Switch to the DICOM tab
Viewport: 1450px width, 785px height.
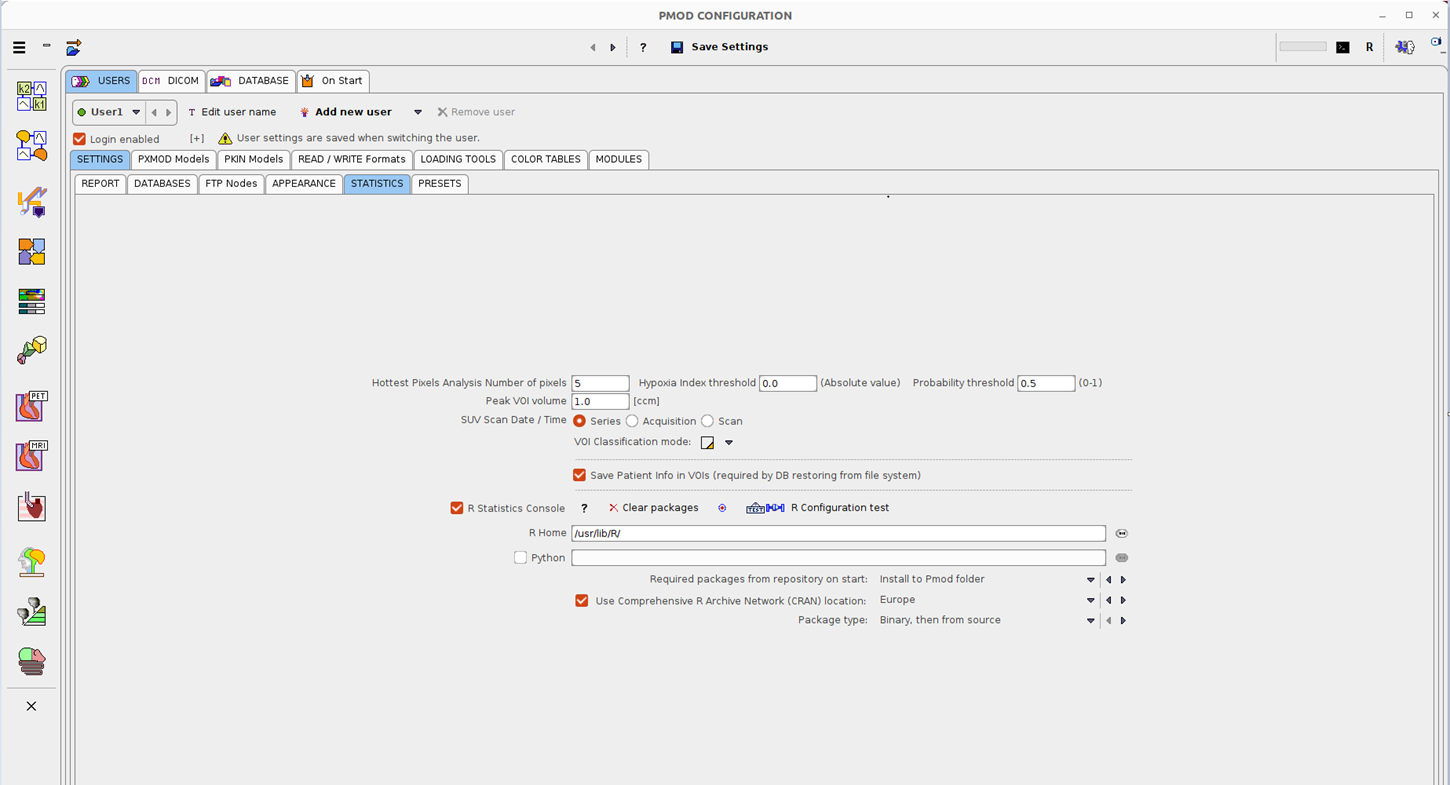point(170,81)
